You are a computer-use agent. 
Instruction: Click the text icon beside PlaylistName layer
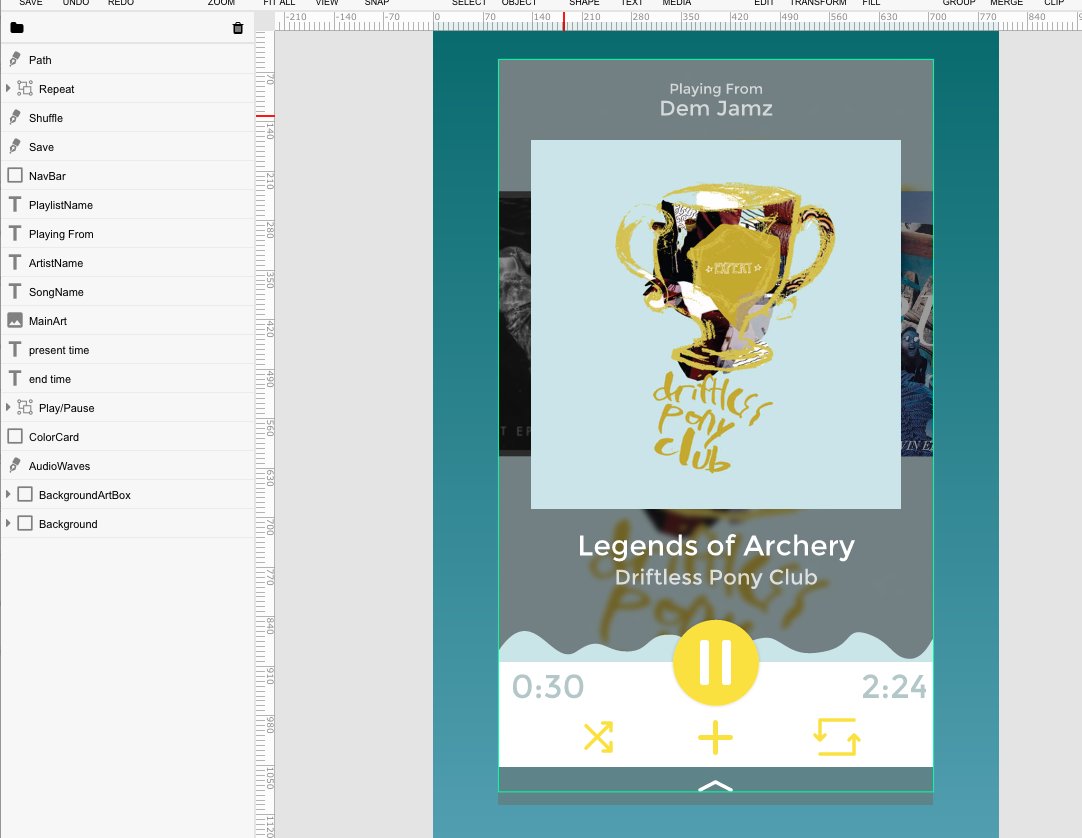pos(14,204)
